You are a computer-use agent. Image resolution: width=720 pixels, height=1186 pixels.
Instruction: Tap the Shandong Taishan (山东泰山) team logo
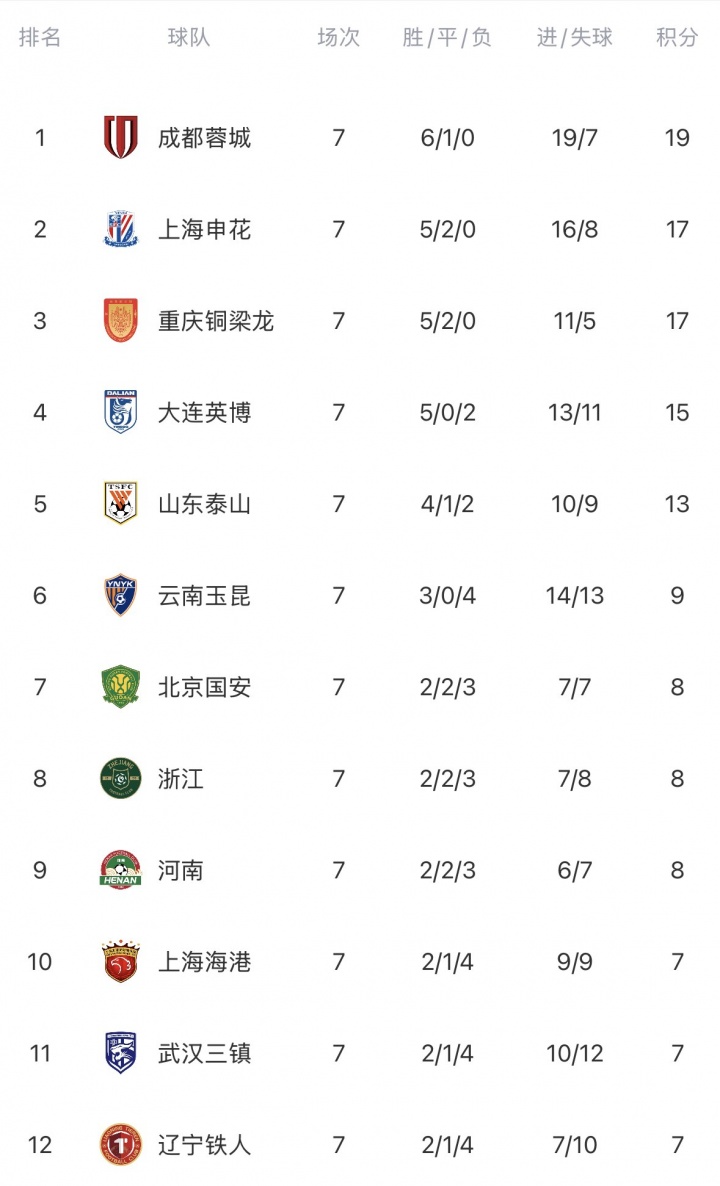click(121, 504)
